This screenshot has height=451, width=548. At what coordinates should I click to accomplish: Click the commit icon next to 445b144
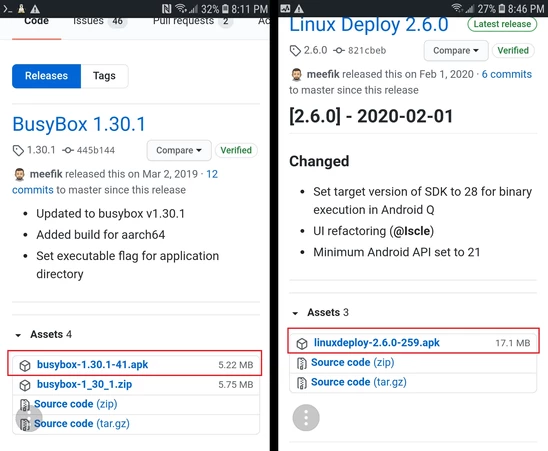[x=68, y=150]
